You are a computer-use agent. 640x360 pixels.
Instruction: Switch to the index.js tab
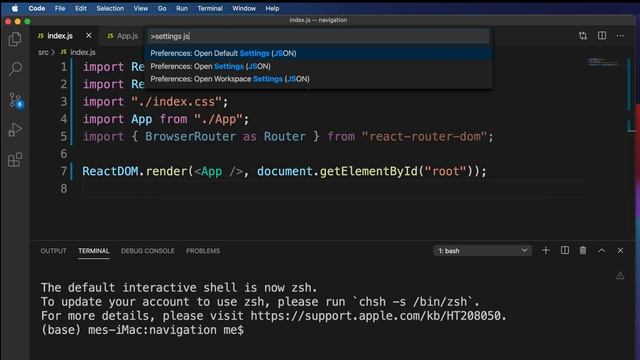(x=60, y=36)
